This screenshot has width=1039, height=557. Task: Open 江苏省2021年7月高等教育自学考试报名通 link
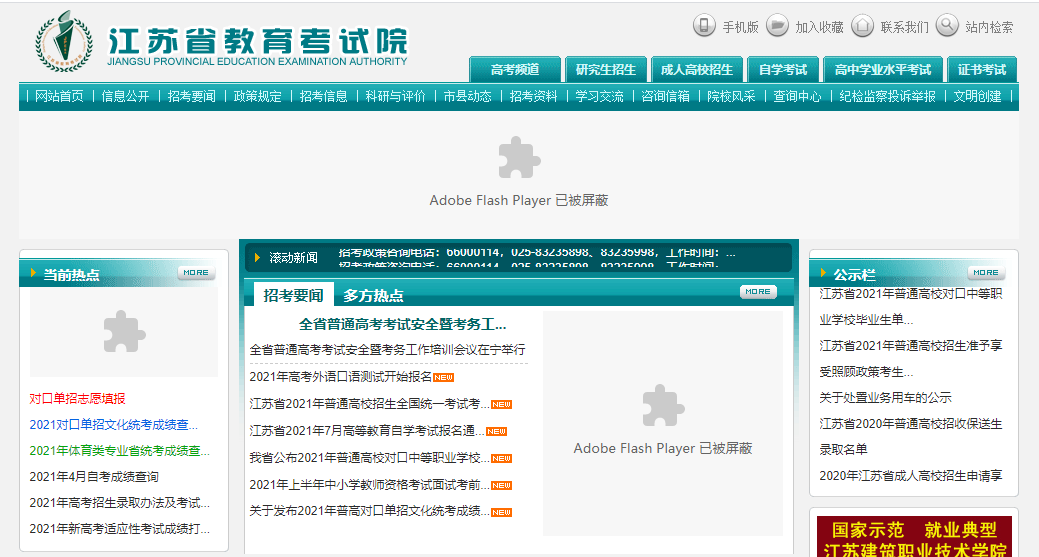(x=366, y=431)
